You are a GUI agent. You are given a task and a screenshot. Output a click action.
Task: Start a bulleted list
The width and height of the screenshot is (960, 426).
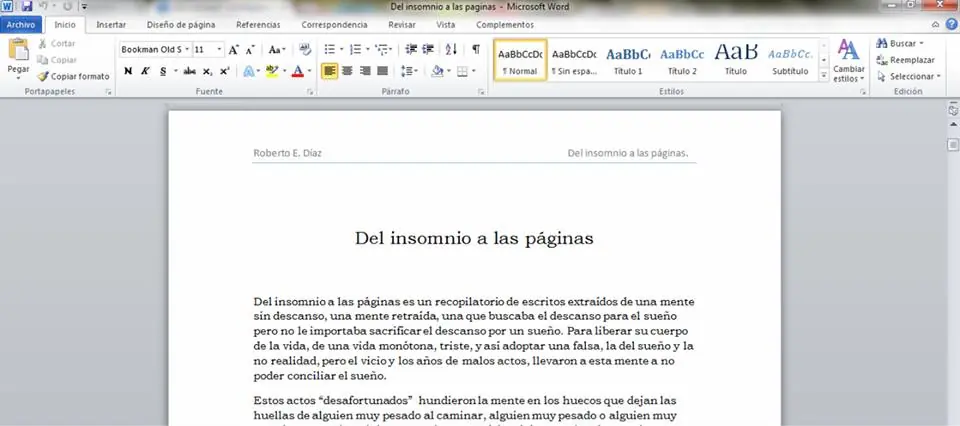pyautogui.click(x=329, y=49)
